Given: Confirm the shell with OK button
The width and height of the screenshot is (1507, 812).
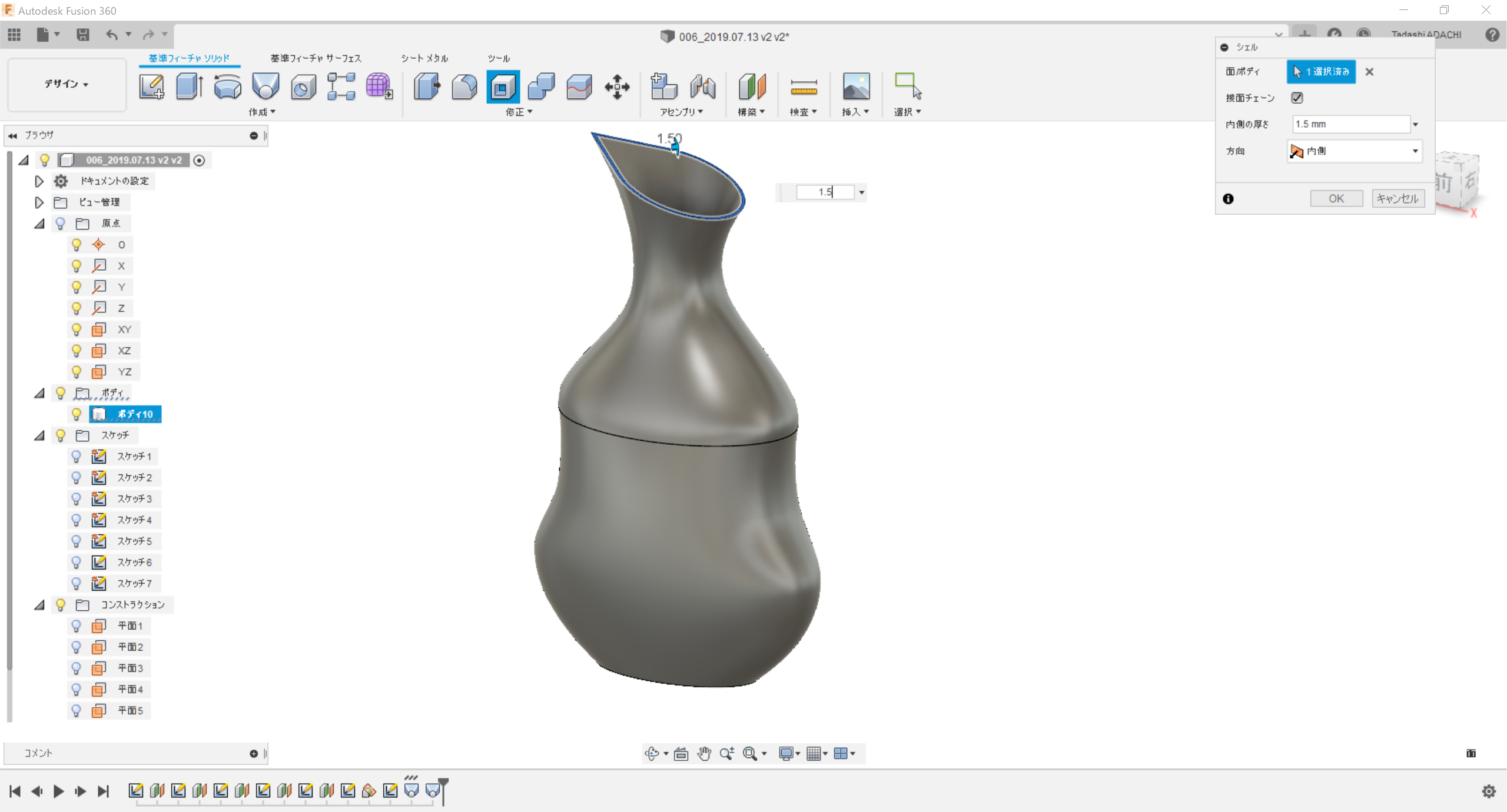Looking at the screenshot, I should tap(1336, 199).
